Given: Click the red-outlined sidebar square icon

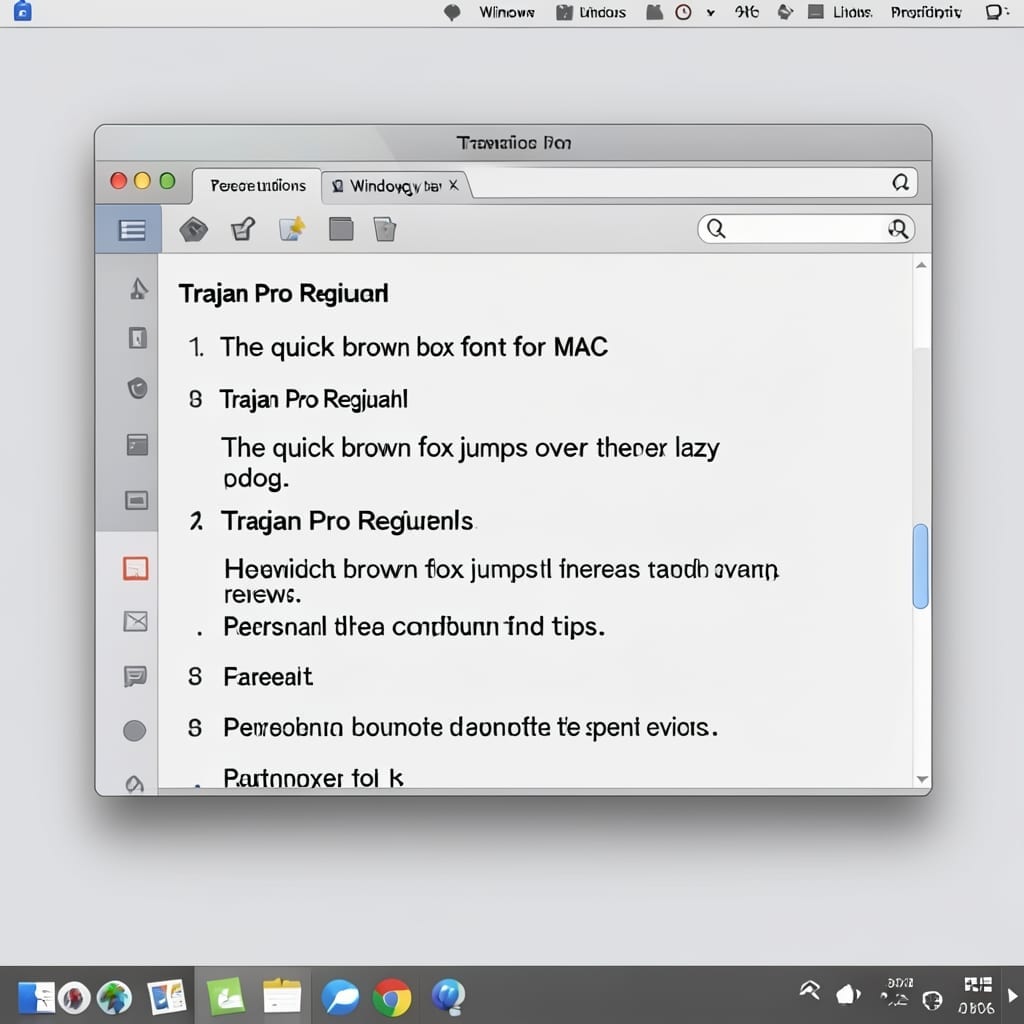Looking at the screenshot, I should pyautogui.click(x=136, y=568).
